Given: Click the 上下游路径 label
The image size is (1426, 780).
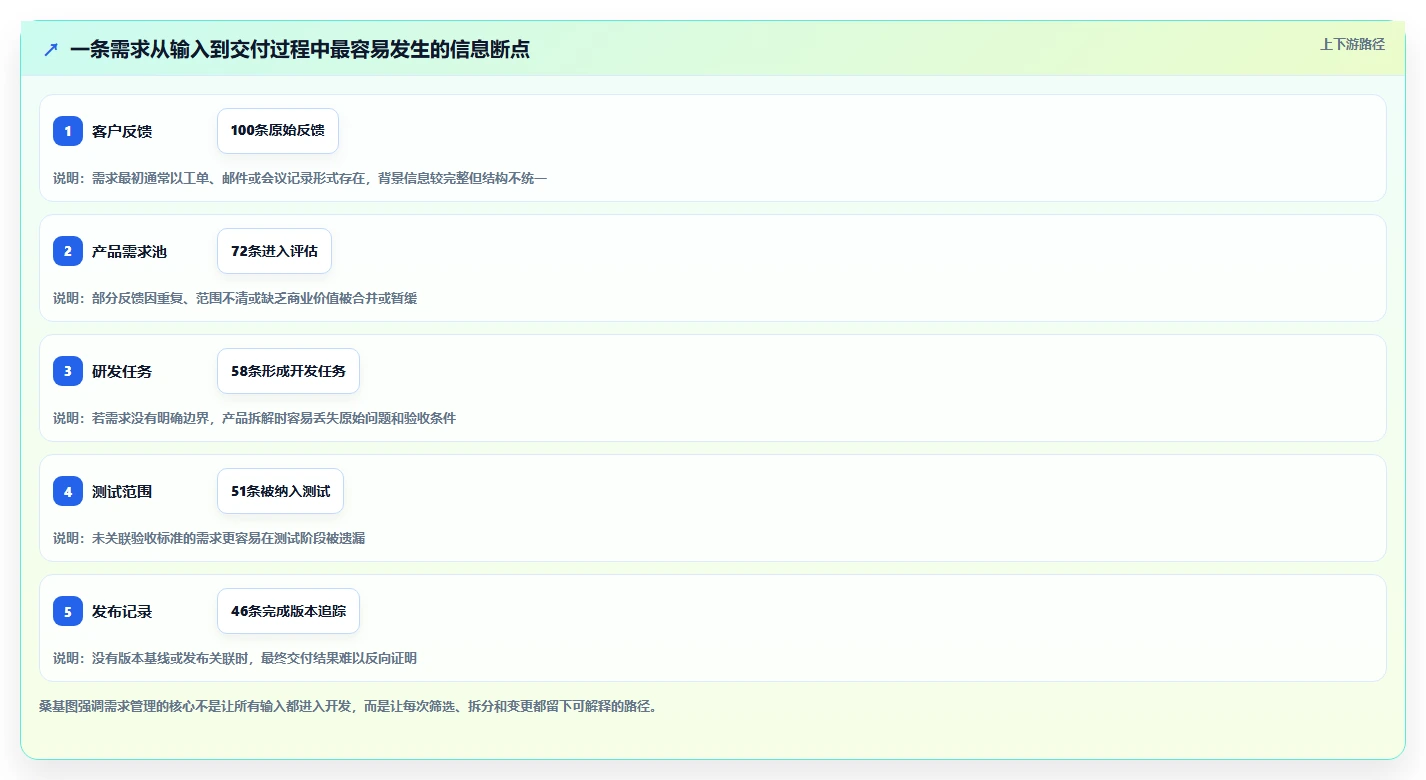Looking at the screenshot, I should [x=1352, y=44].
